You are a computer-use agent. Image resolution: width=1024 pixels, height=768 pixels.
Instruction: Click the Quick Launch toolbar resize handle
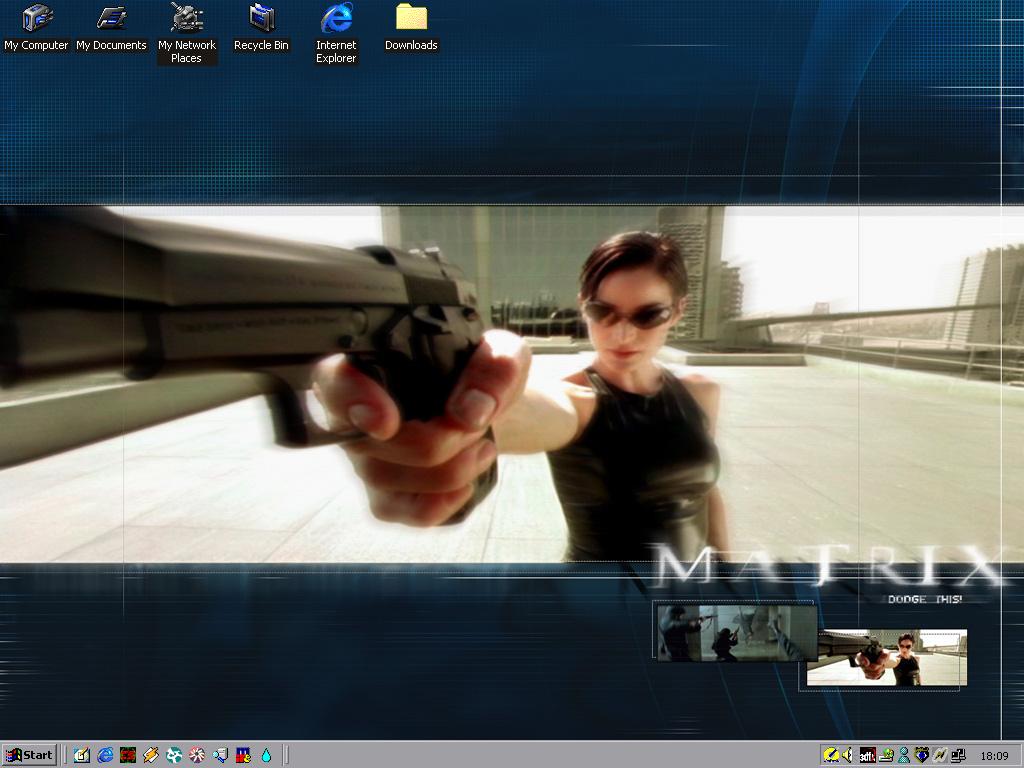click(x=65, y=755)
